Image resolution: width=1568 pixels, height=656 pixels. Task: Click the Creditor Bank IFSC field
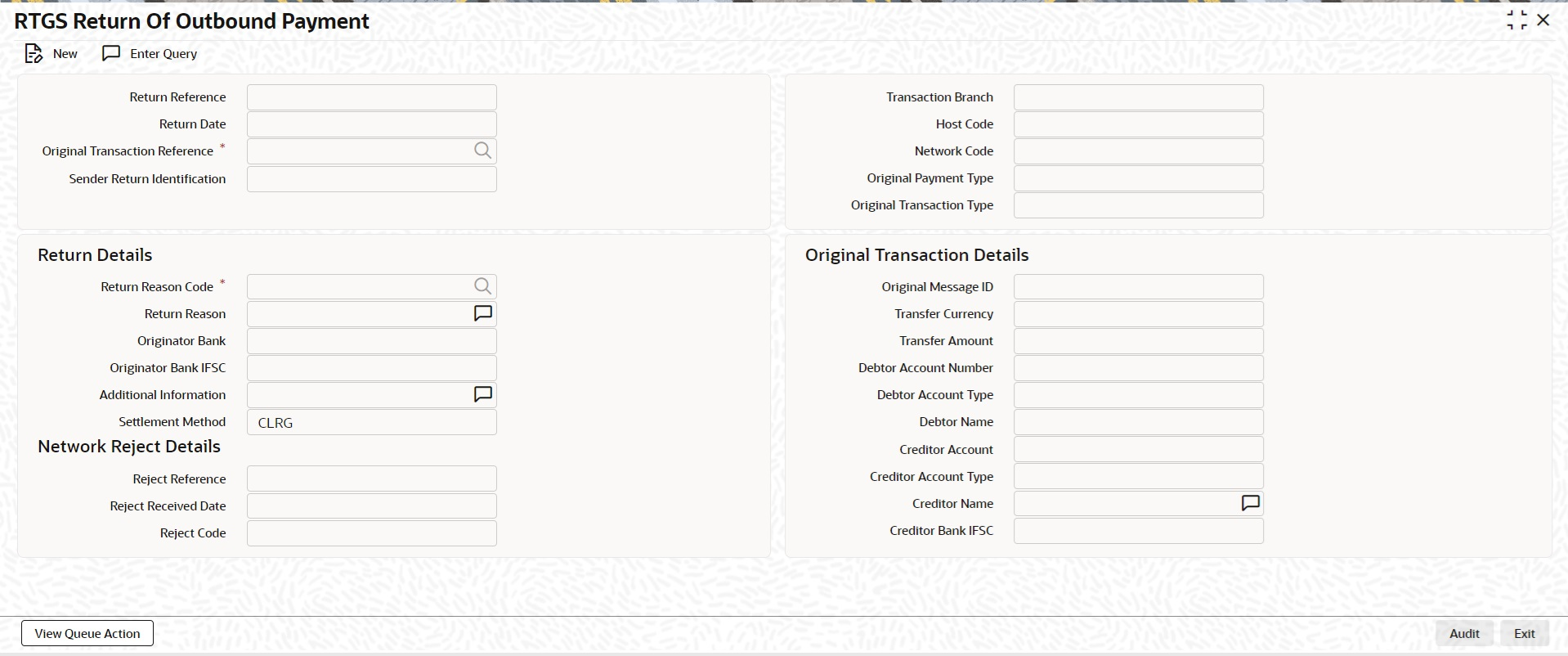[x=1139, y=531]
